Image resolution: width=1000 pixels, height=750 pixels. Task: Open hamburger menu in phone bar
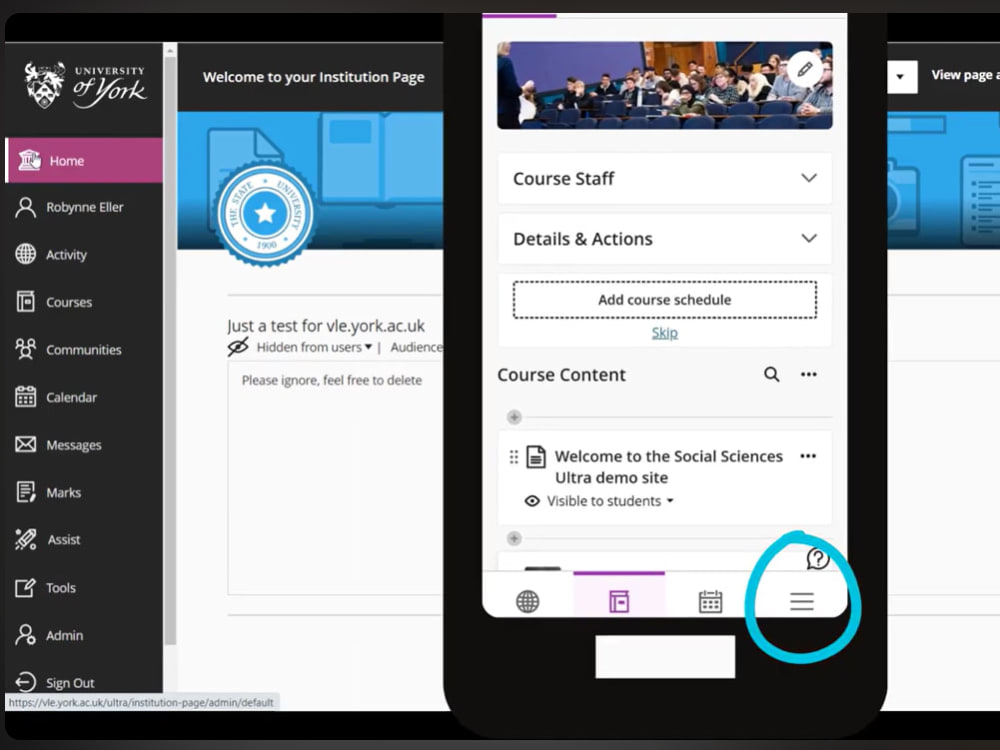pos(802,601)
